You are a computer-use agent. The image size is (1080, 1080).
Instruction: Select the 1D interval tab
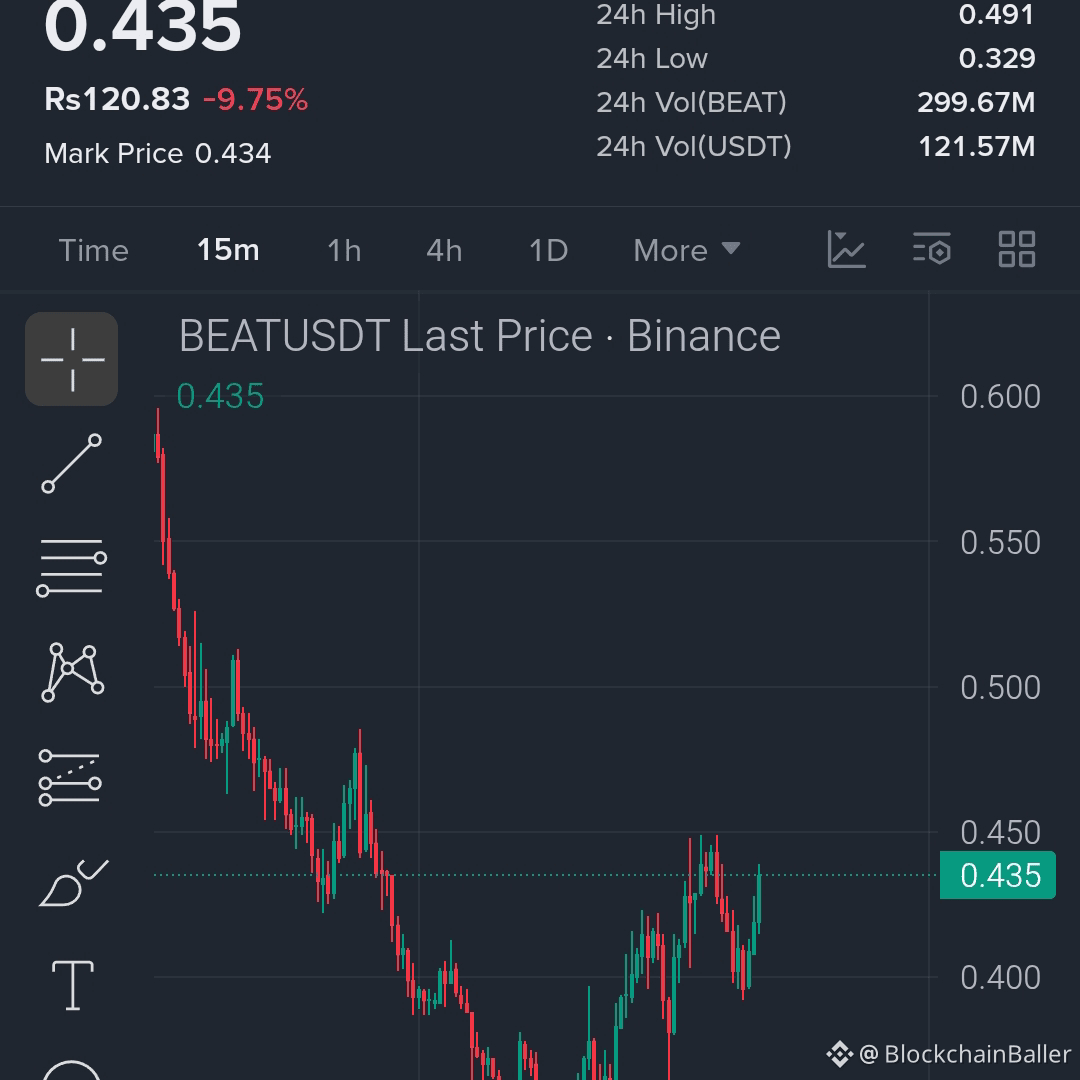pos(548,250)
